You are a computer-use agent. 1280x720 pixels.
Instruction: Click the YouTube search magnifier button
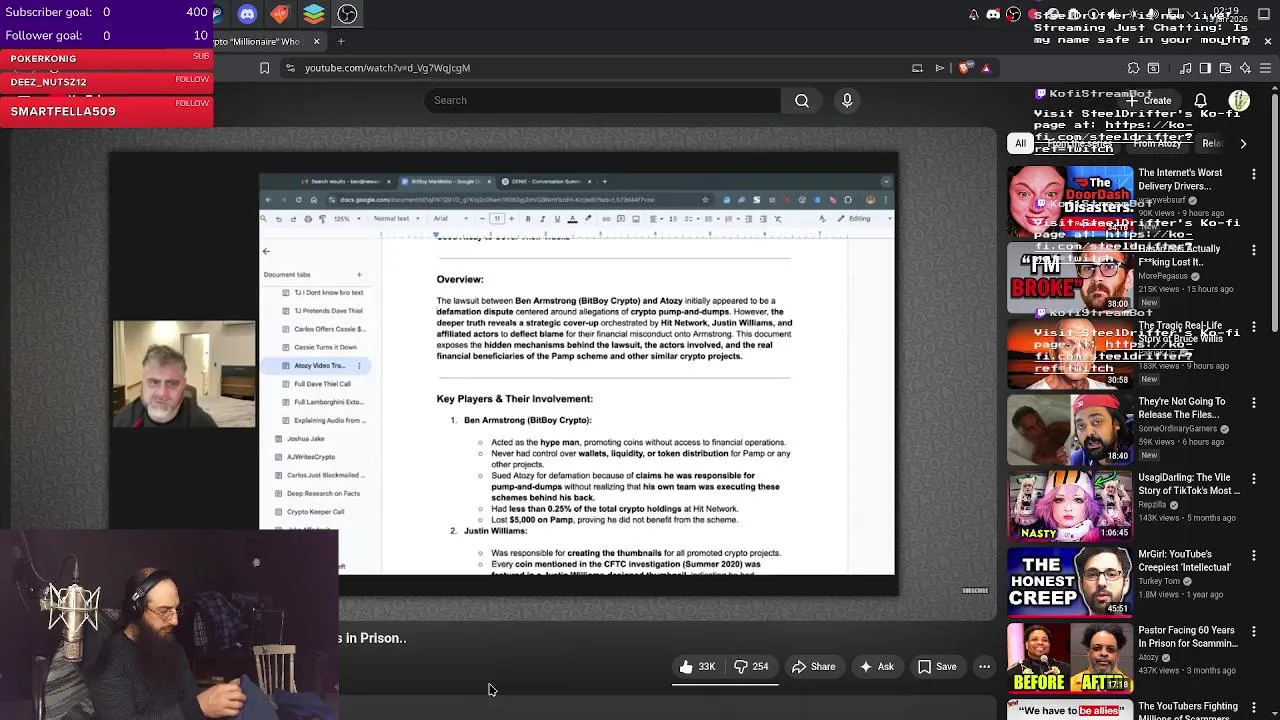(802, 100)
